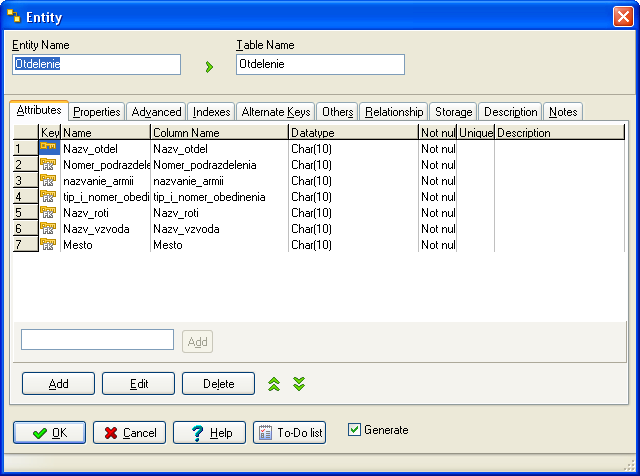
Task: Show the Notes tab
Action: (x=563, y=112)
